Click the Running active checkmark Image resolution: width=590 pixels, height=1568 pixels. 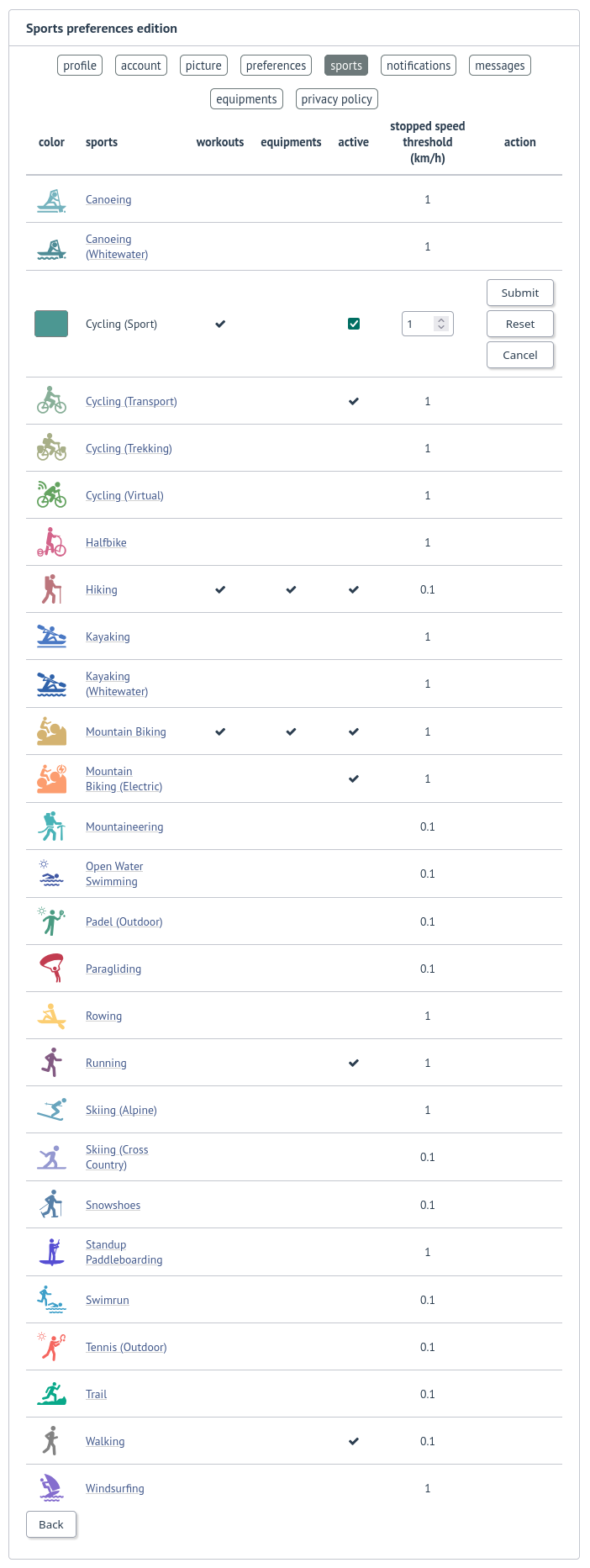tap(353, 1062)
